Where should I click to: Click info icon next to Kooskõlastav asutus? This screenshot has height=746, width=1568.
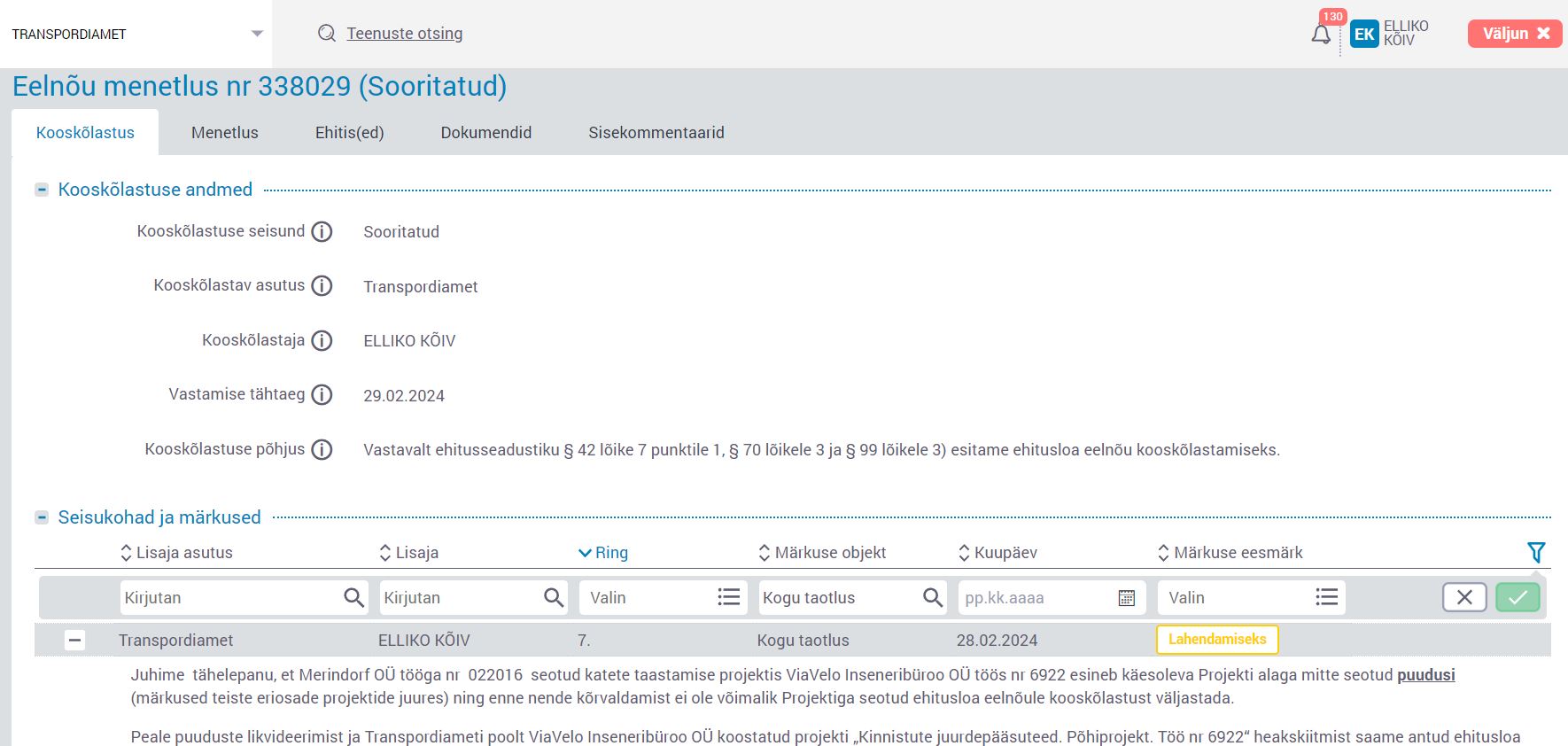click(322, 285)
